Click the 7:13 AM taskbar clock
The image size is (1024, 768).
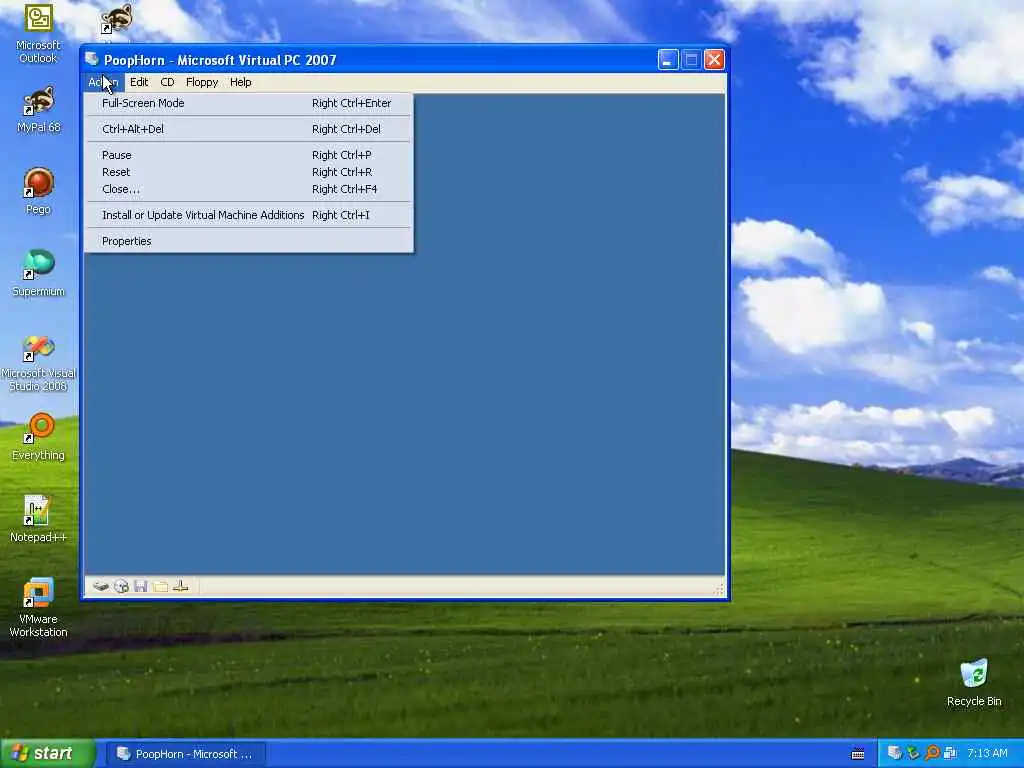987,754
